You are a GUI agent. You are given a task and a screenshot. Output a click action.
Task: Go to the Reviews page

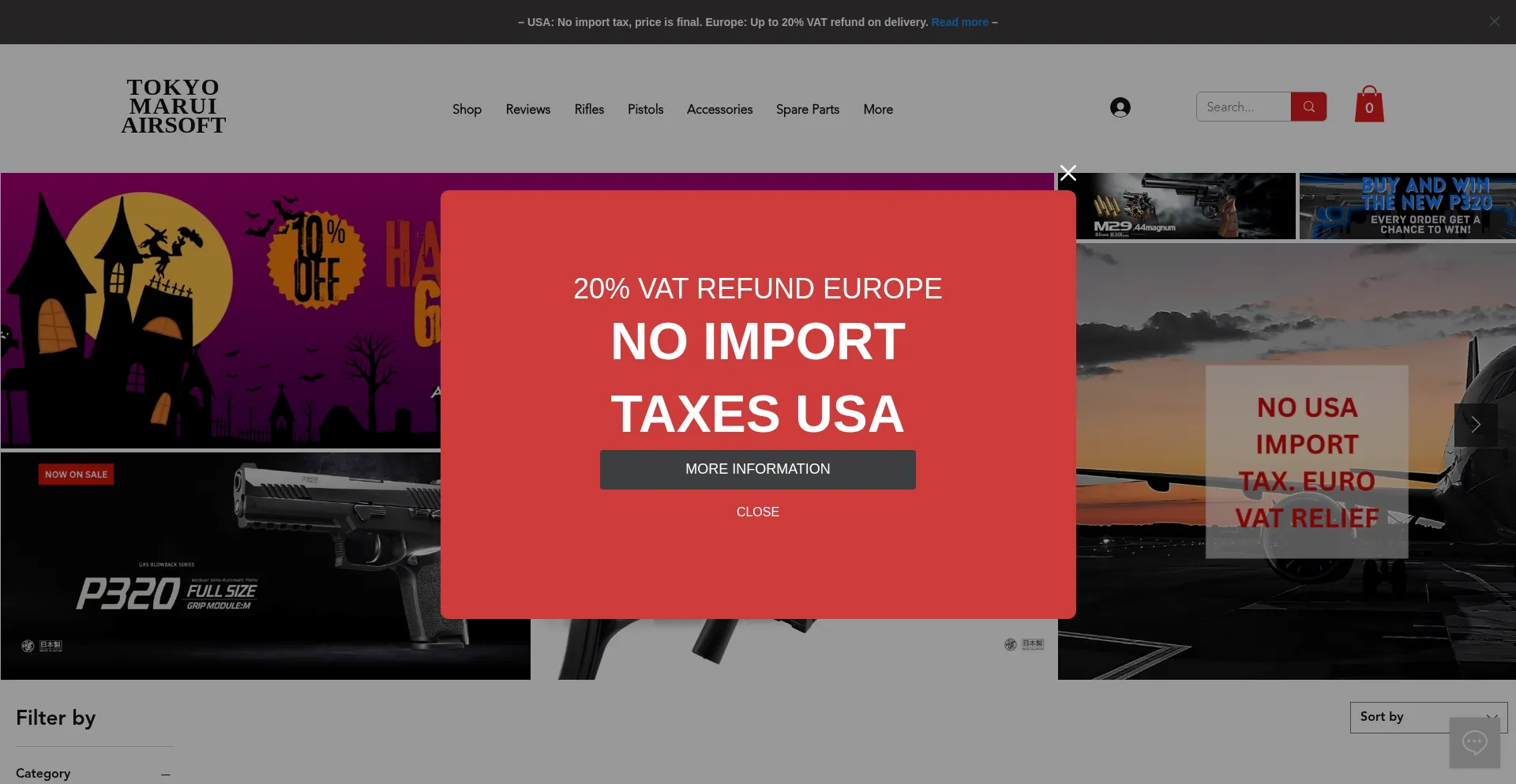528,109
